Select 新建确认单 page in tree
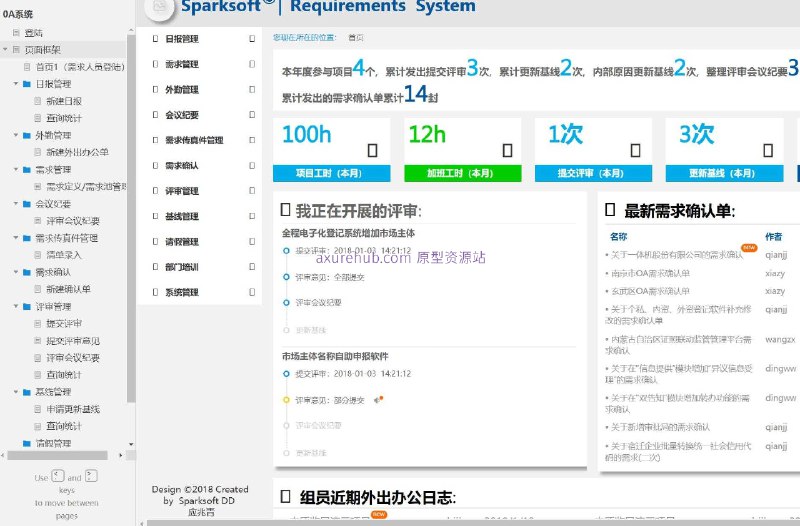Image resolution: width=800 pixels, height=526 pixels. (x=68, y=289)
